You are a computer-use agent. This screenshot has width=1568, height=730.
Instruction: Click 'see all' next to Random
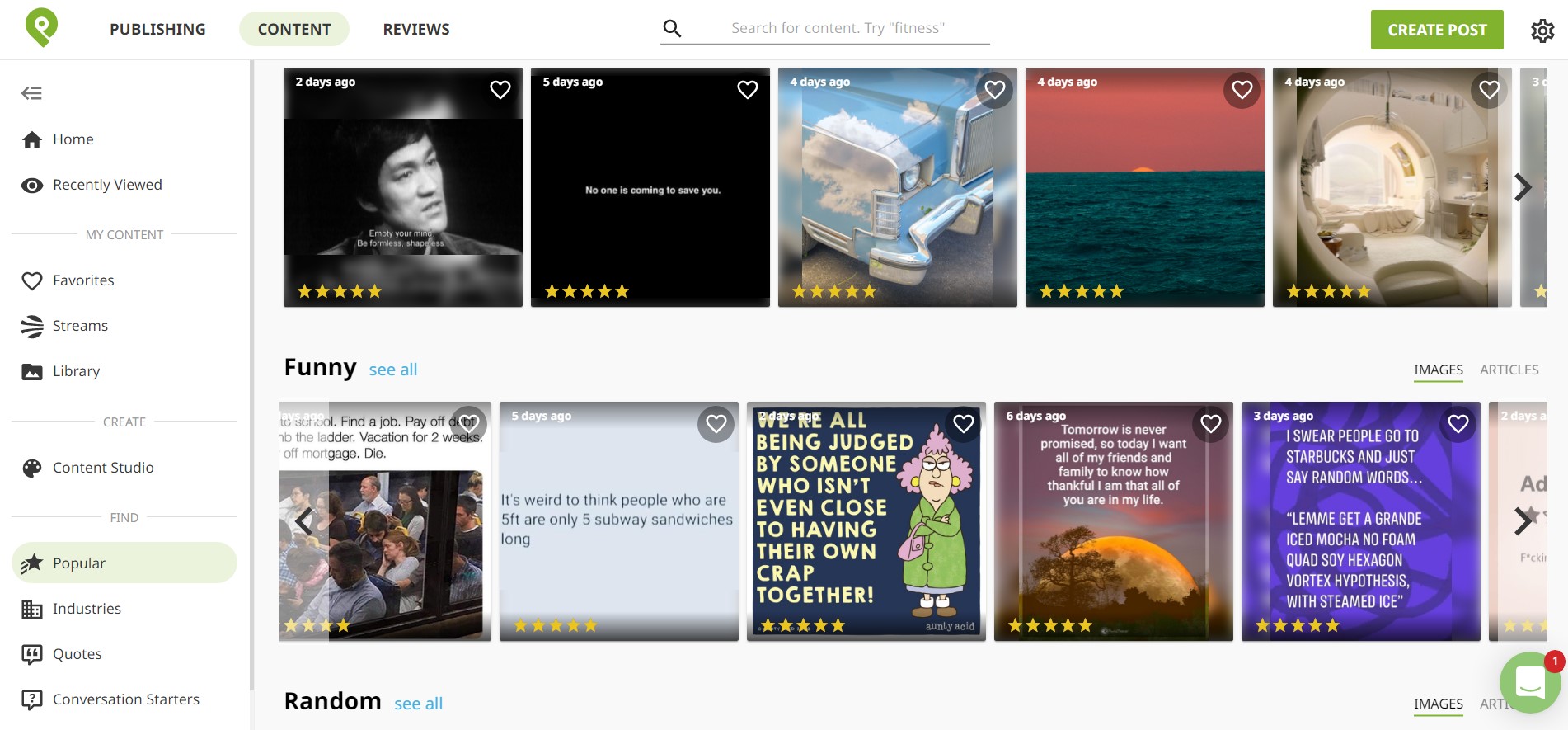(x=418, y=704)
